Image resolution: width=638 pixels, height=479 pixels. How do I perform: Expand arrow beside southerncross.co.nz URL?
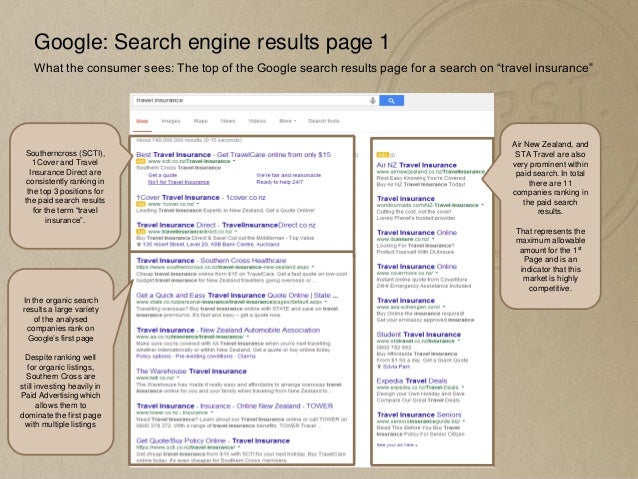pyautogui.click(x=313, y=267)
